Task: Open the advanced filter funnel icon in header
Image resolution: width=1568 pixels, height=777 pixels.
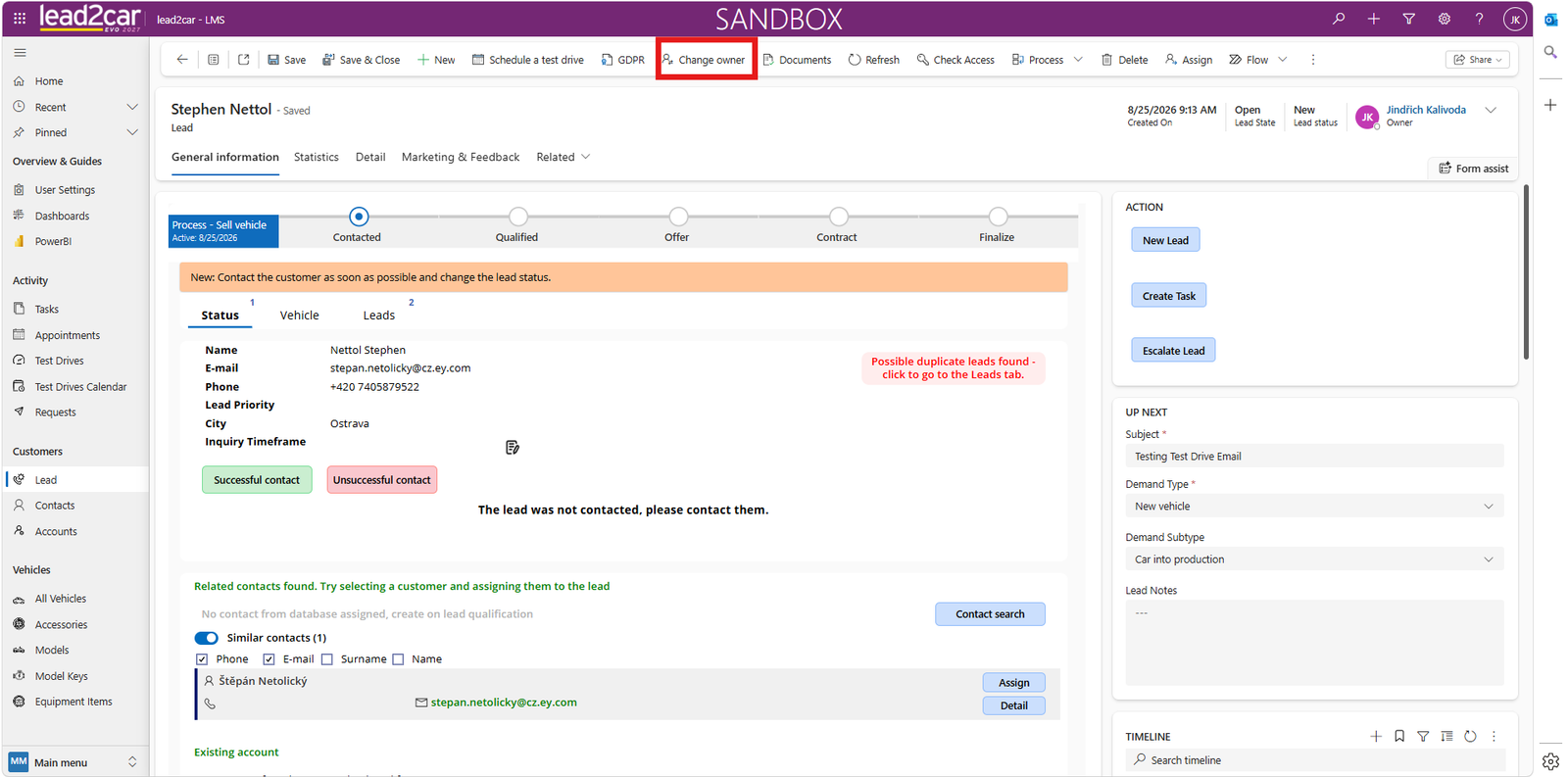Action: click(x=1408, y=19)
